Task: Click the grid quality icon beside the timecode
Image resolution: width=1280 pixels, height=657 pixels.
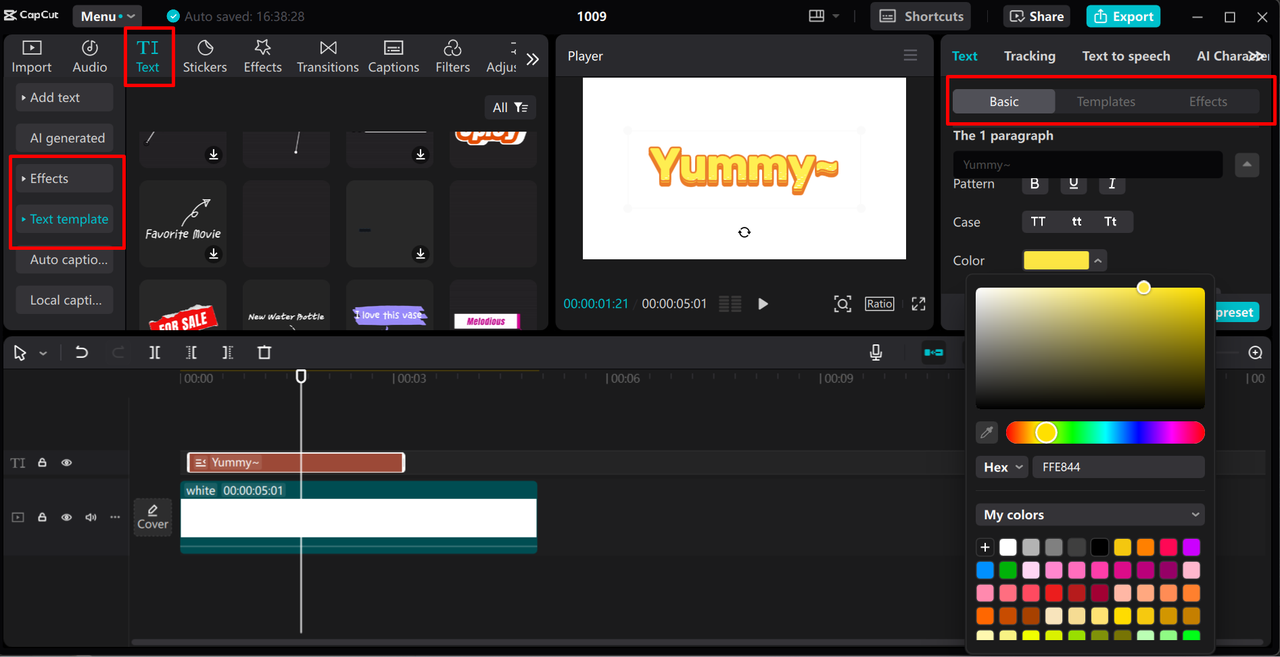Action: click(730, 304)
